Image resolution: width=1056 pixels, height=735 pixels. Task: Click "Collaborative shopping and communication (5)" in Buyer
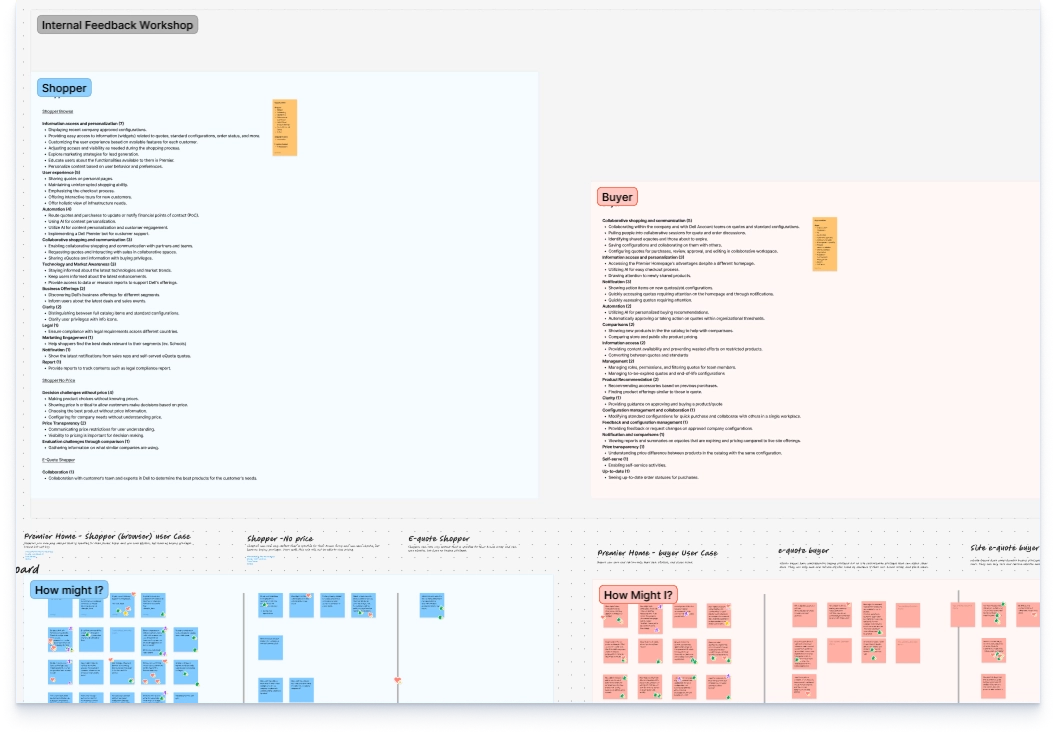click(x=647, y=221)
